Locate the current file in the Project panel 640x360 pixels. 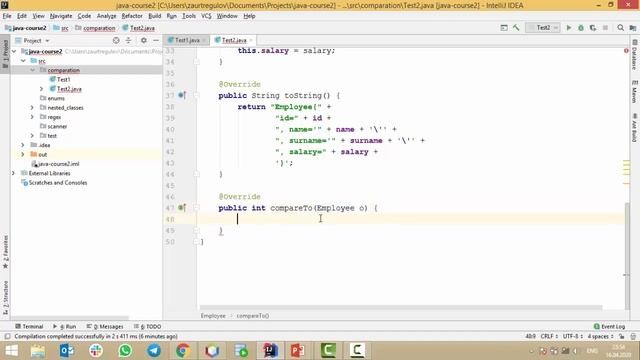click(x=116, y=40)
